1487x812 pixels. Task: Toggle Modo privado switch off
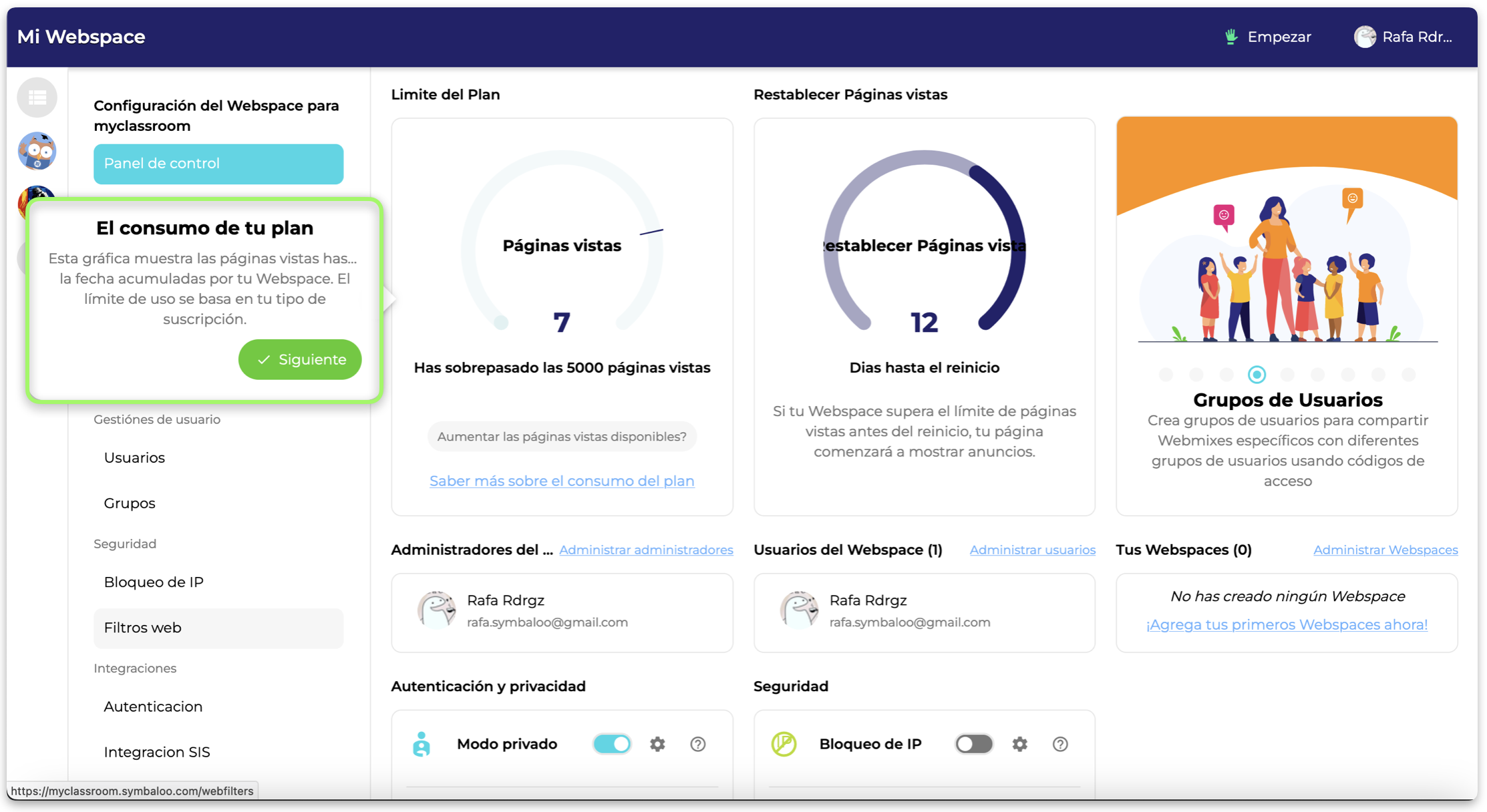612,744
